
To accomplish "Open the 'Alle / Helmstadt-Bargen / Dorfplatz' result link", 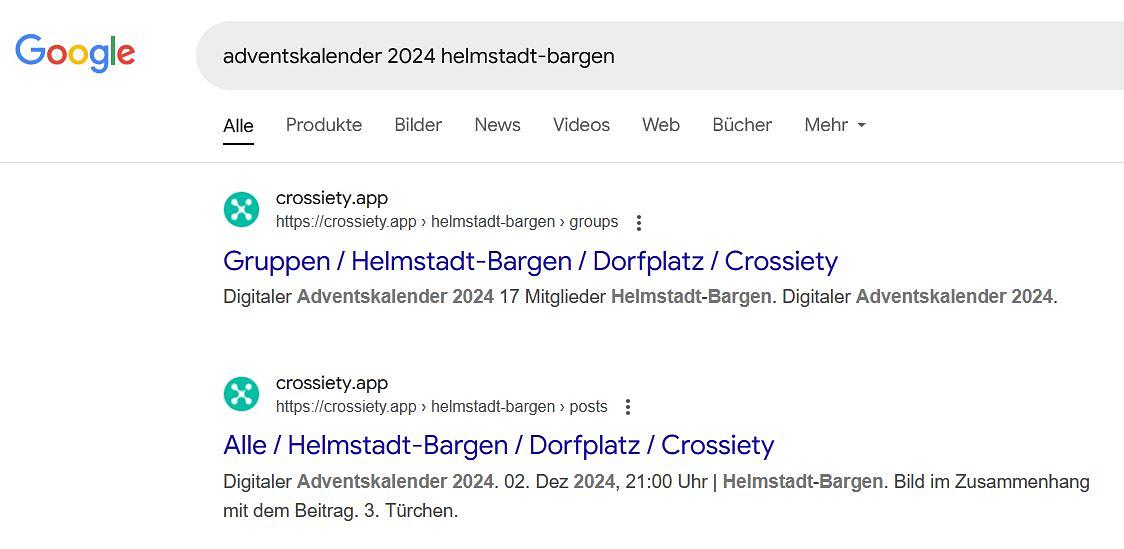I will [498, 445].
